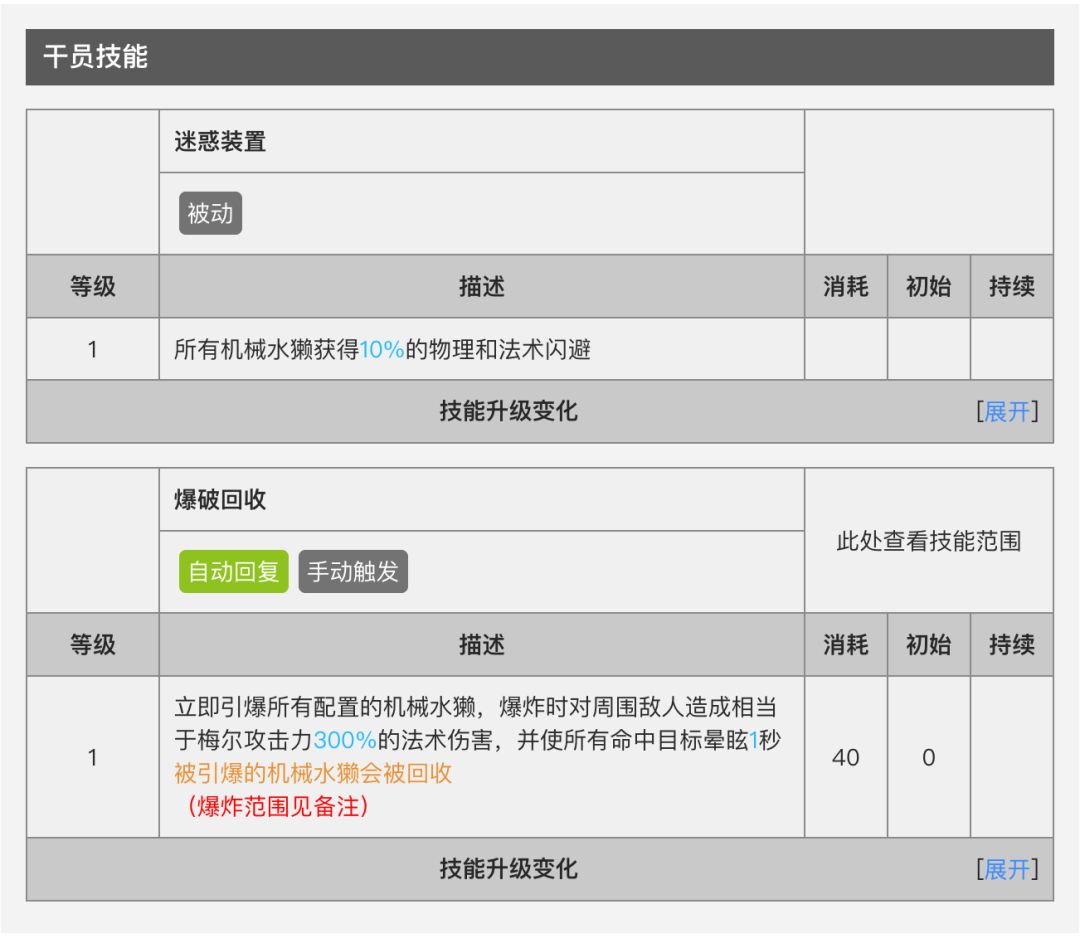Click the 被动 tag
Viewport: 1080px width, 948px height.
pyautogui.click(x=211, y=213)
